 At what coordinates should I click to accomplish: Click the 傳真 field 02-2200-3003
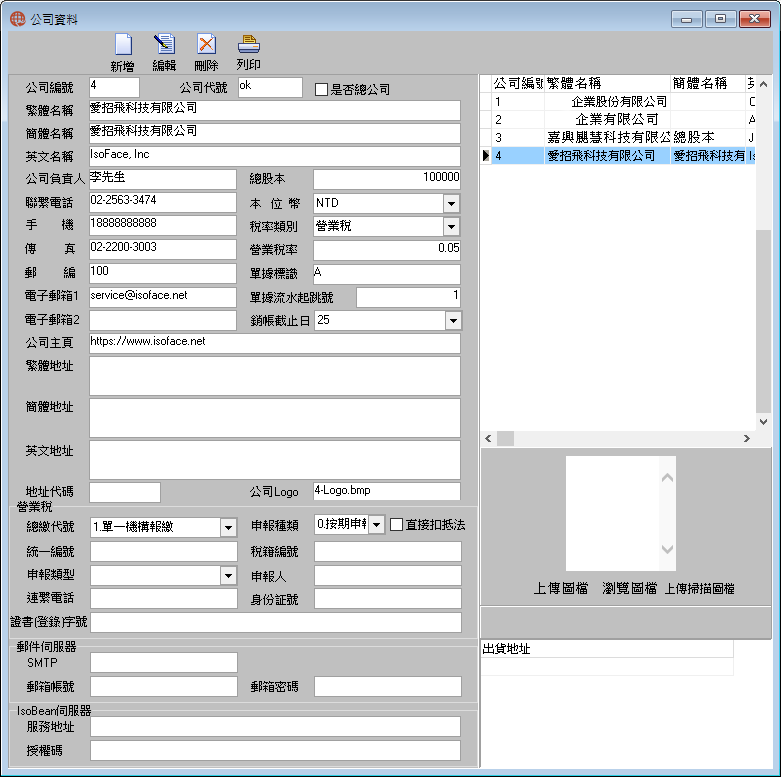click(162, 249)
